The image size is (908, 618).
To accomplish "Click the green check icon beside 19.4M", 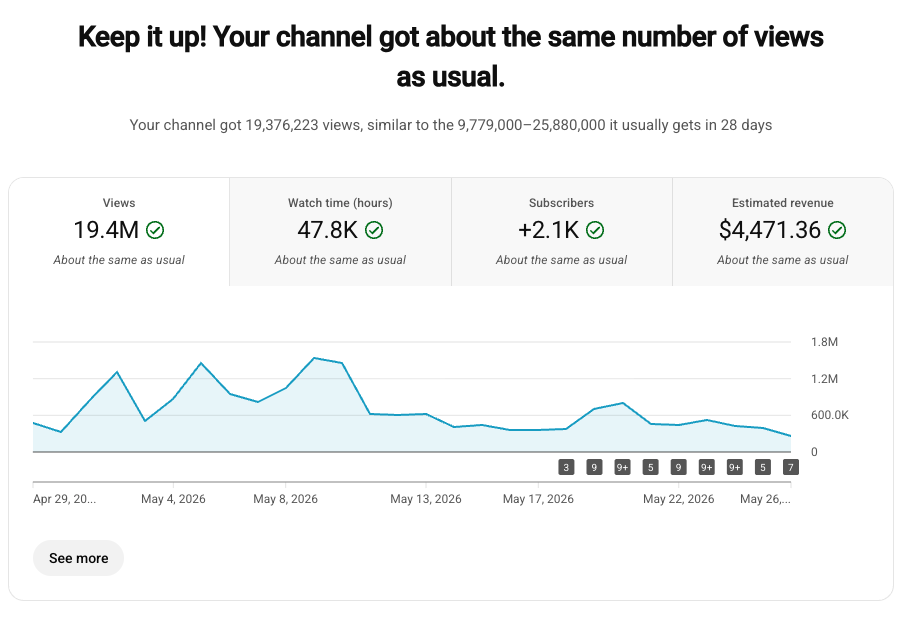I will pos(155,231).
